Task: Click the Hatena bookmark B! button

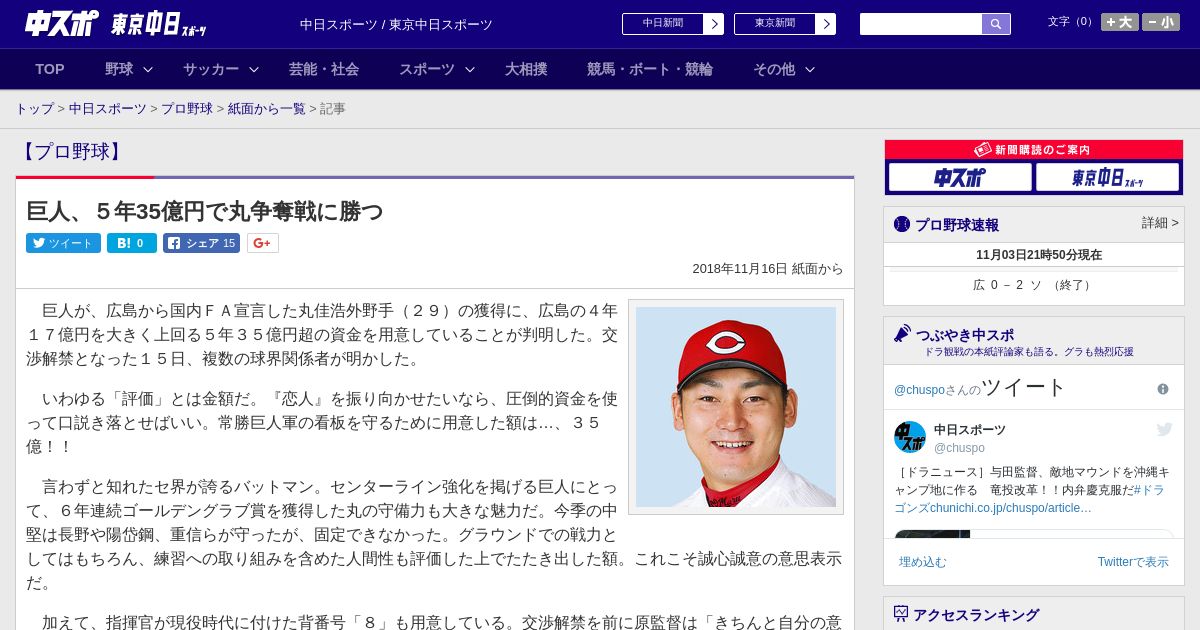Action: tap(132, 243)
